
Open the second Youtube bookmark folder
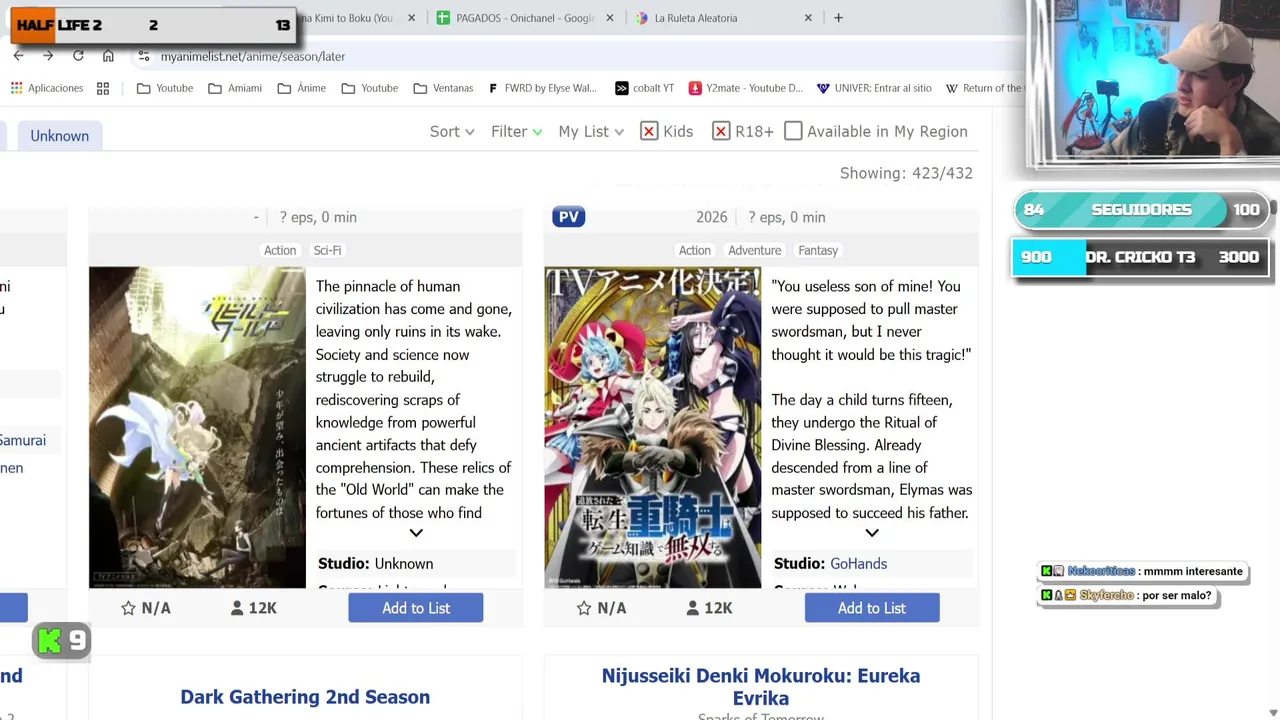pos(370,88)
